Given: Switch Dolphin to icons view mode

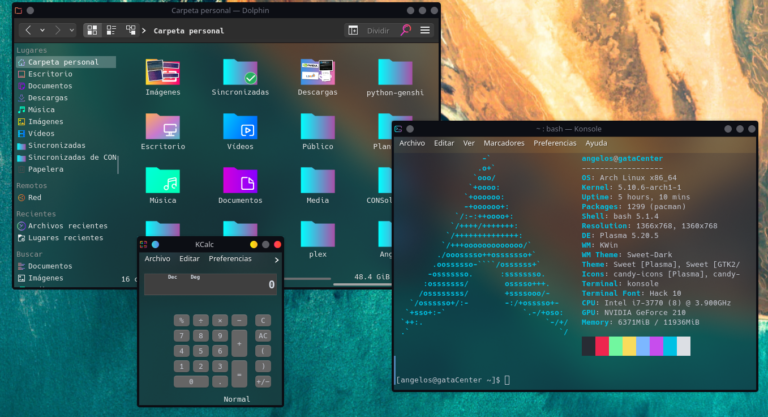Looking at the screenshot, I should [x=92, y=30].
